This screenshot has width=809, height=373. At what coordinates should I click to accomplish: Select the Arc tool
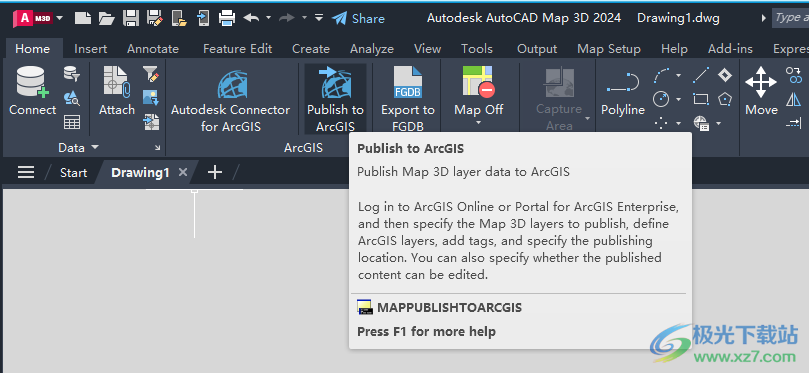[x=661, y=75]
